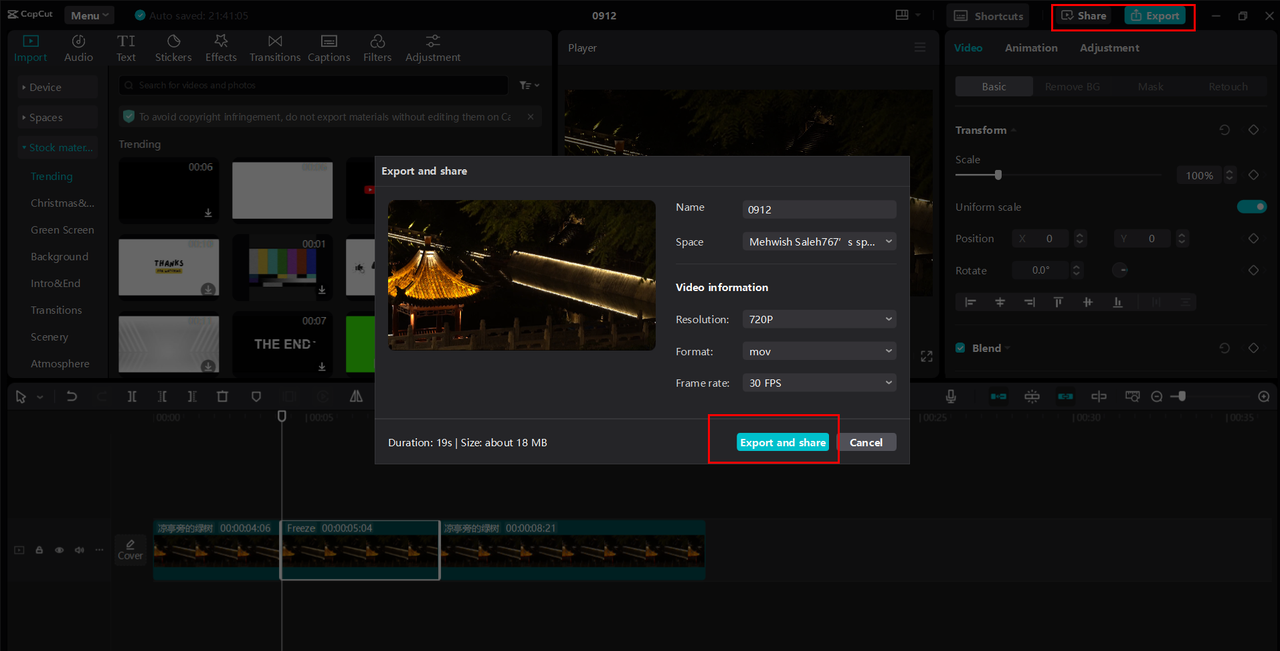
Task: Select the Basic sub-tab
Action: (994, 87)
